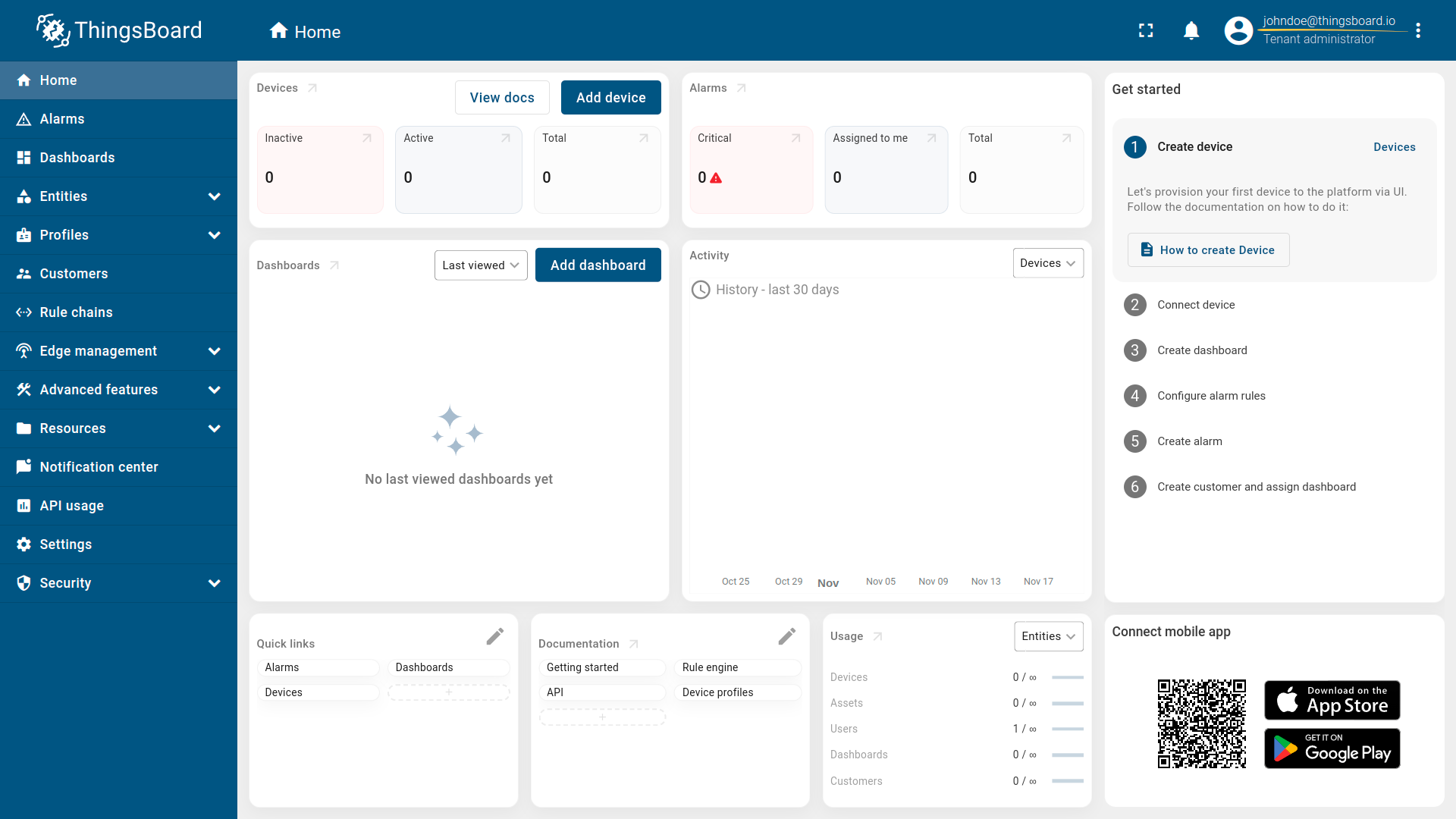Click the Quick links edit pencil icon
This screenshot has width=1456, height=819.
point(495,636)
